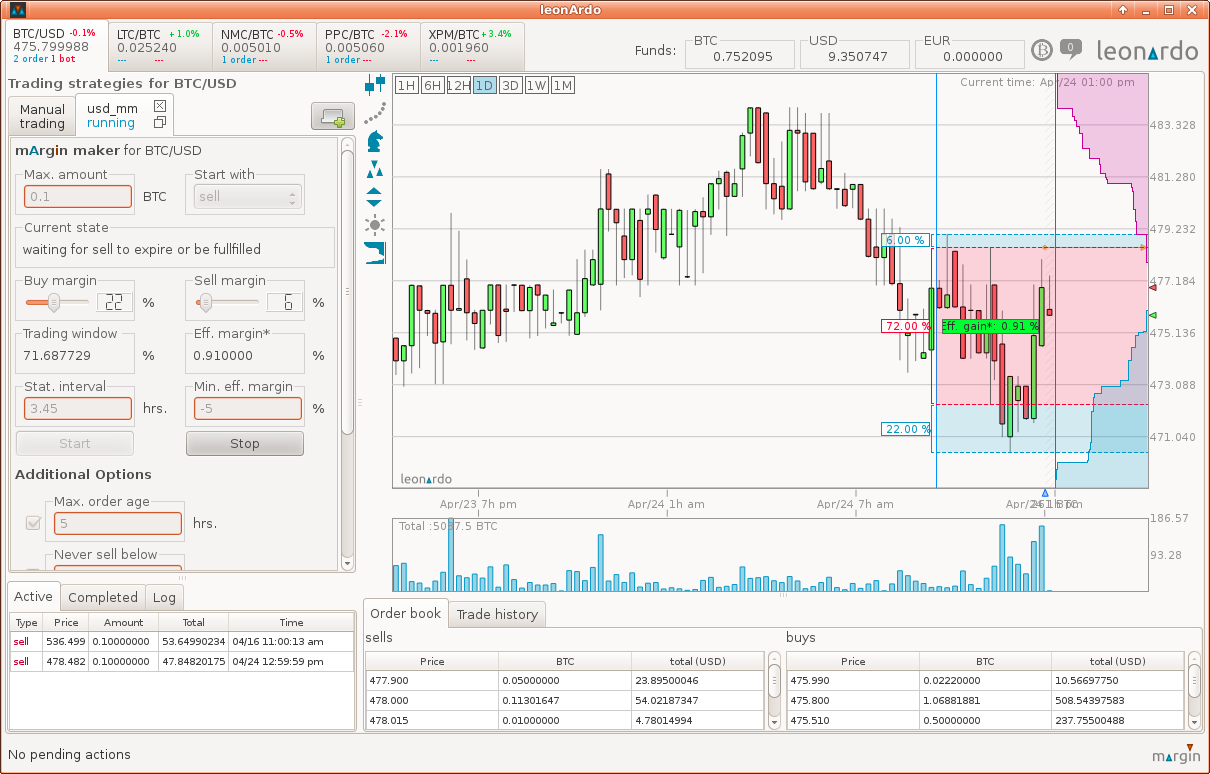This screenshot has height=774, width=1210.
Task: Show the Active orders tab
Action: tap(34, 596)
